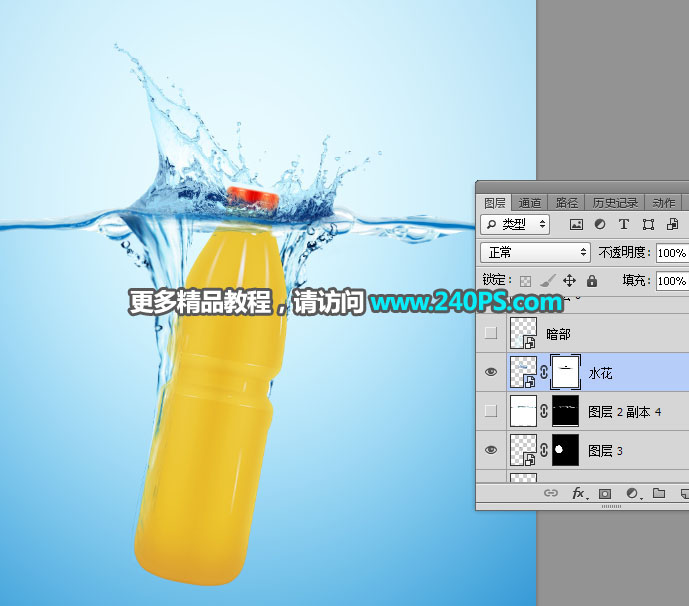The image size is (689, 606).
Task: Click the 填充 fill value field
Action: (x=672, y=281)
